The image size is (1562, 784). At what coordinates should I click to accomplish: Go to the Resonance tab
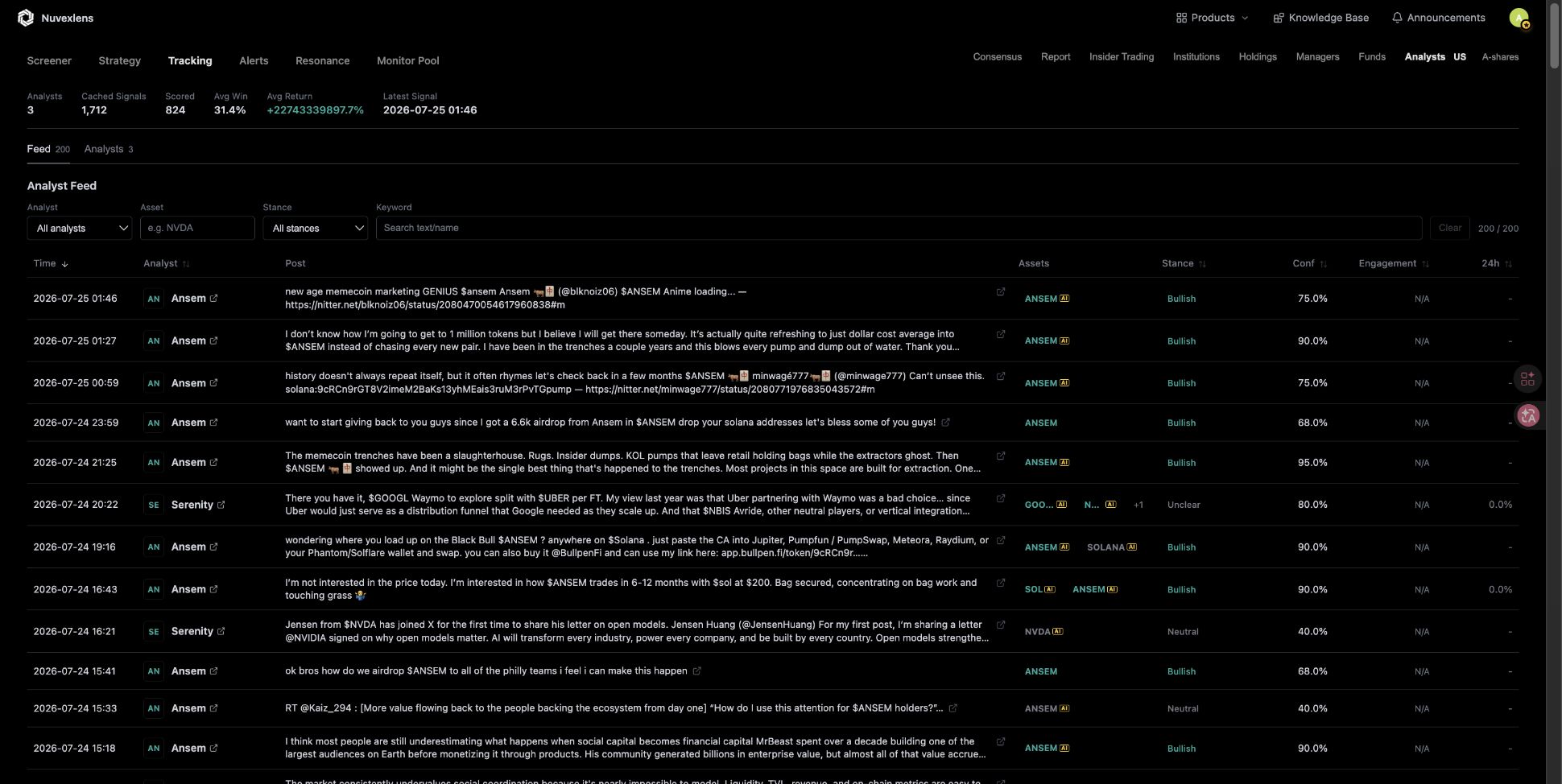tap(322, 61)
